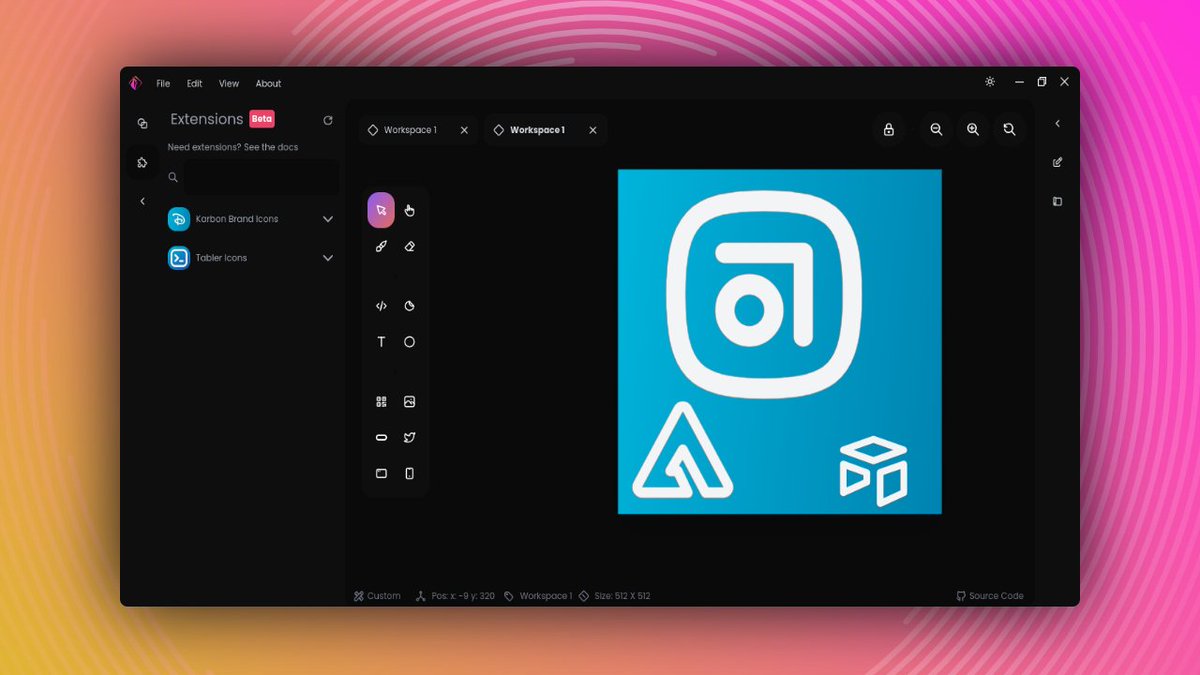Click the search magnifier icon
1200x675 pixels.
click(173, 177)
